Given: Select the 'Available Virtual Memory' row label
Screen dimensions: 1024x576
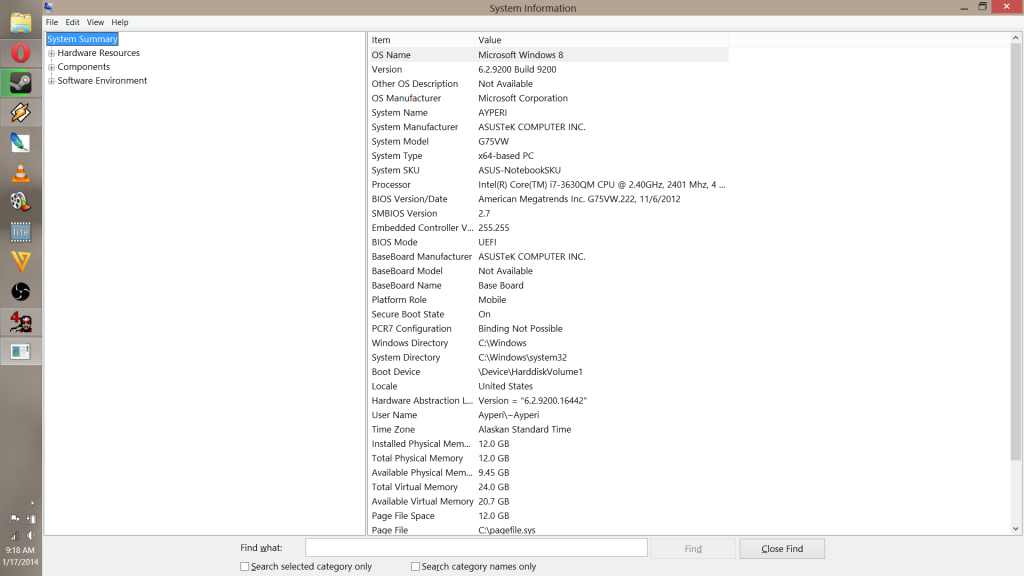Looking at the screenshot, I should point(423,501).
